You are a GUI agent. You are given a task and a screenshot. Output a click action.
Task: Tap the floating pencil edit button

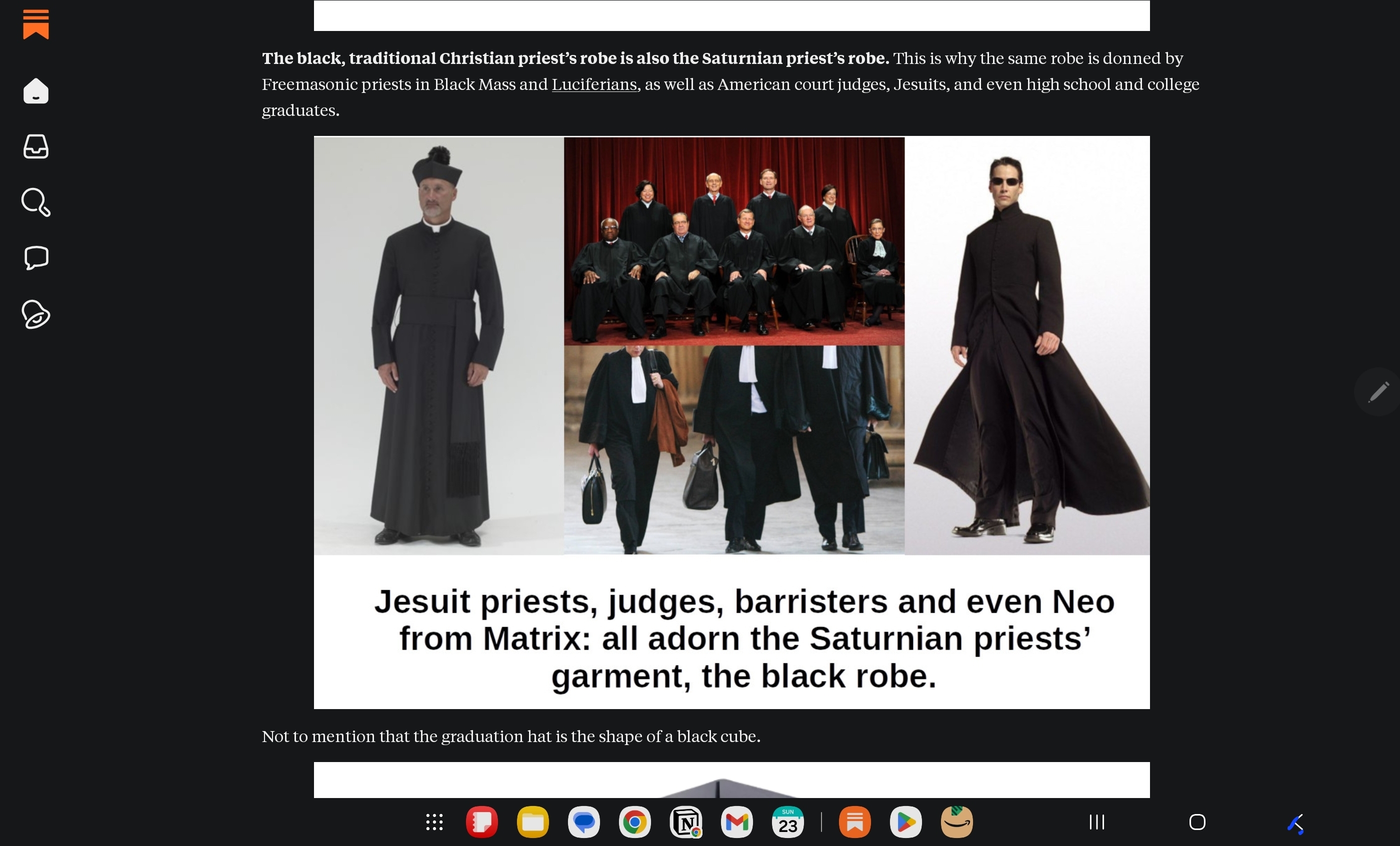tap(1378, 392)
